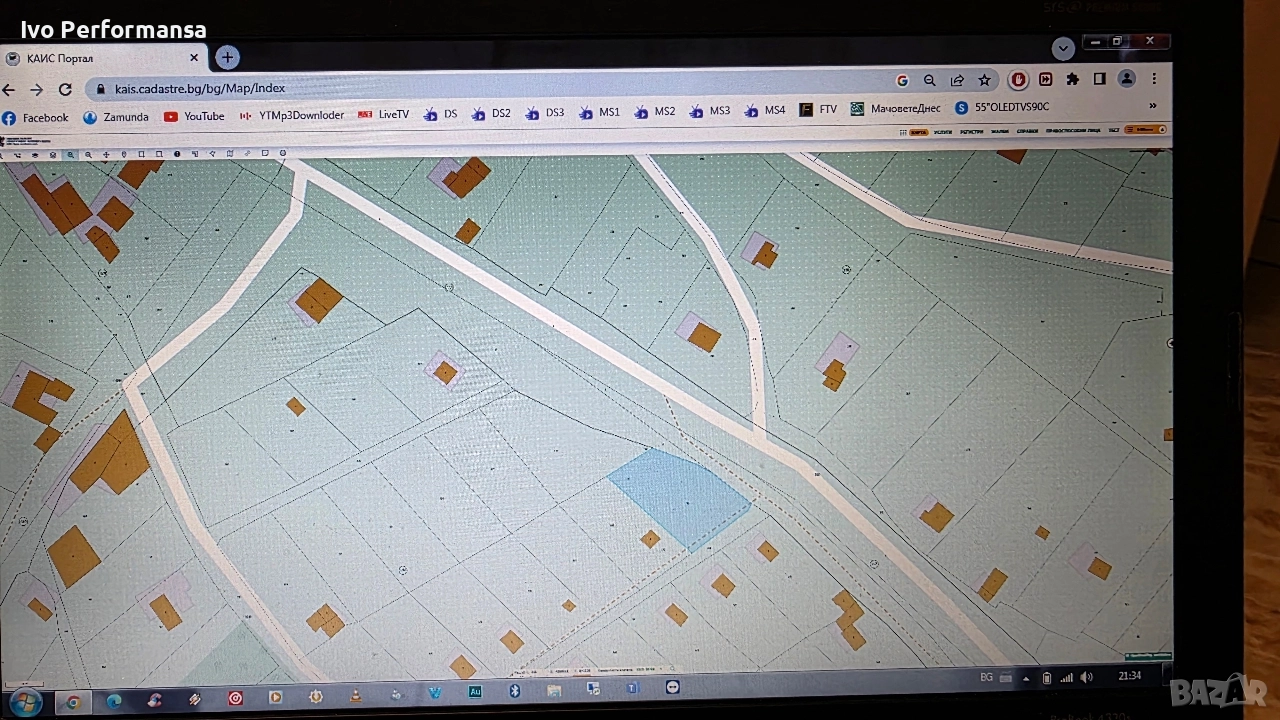The height and width of the screenshot is (720, 1280).
Task: Click the map settings gear icon on toolbar
Action: [x=282, y=154]
